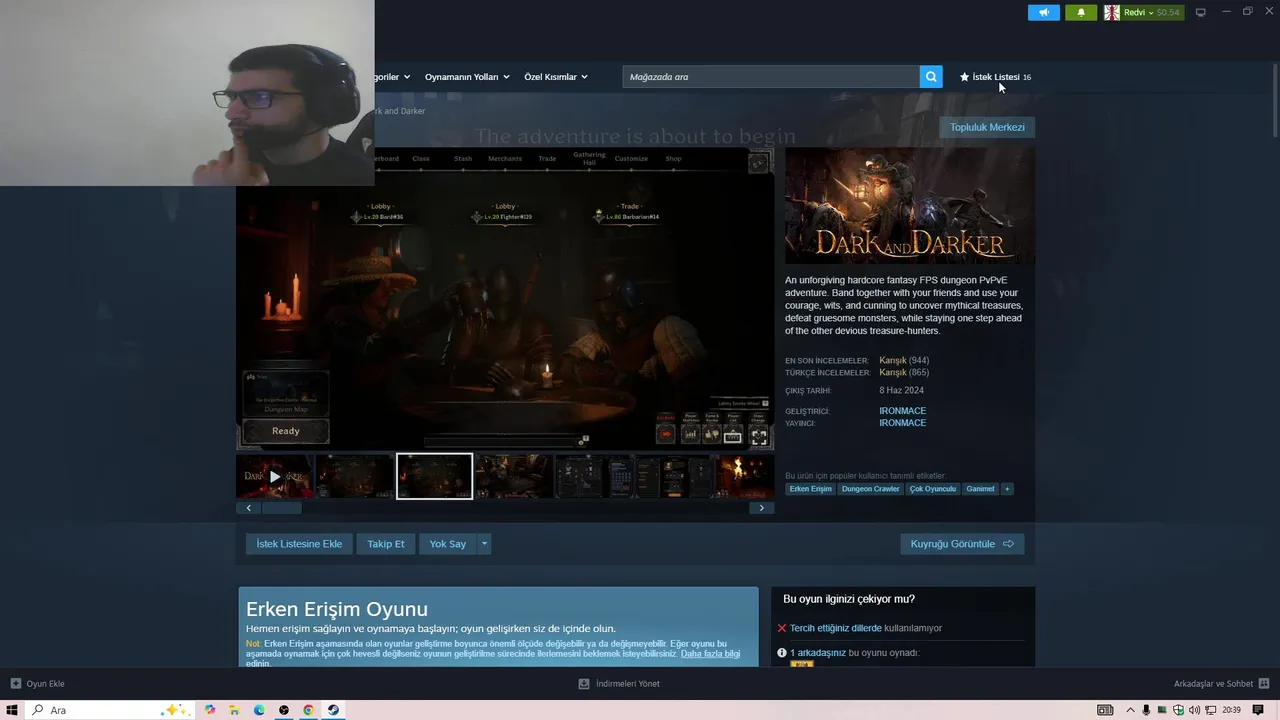Focus the Mağazada ara search field

click(x=771, y=77)
